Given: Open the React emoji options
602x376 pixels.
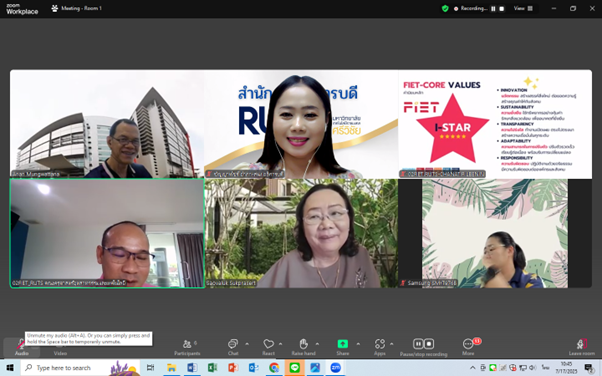Looking at the screenshot, I should [268, 347].
